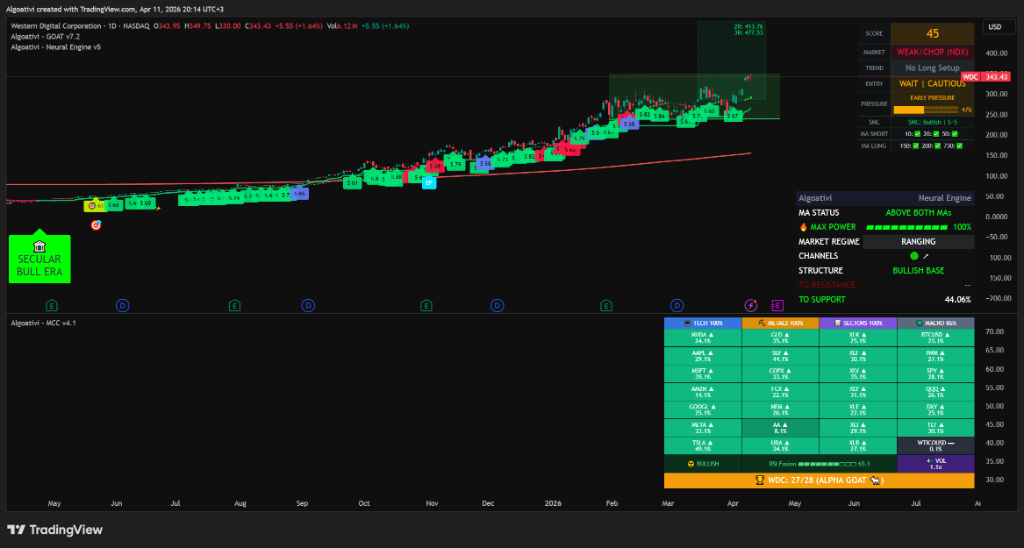1024x548 pixels.
Task: Click the red target icon below the chart
Action: [x=96, y=225]
